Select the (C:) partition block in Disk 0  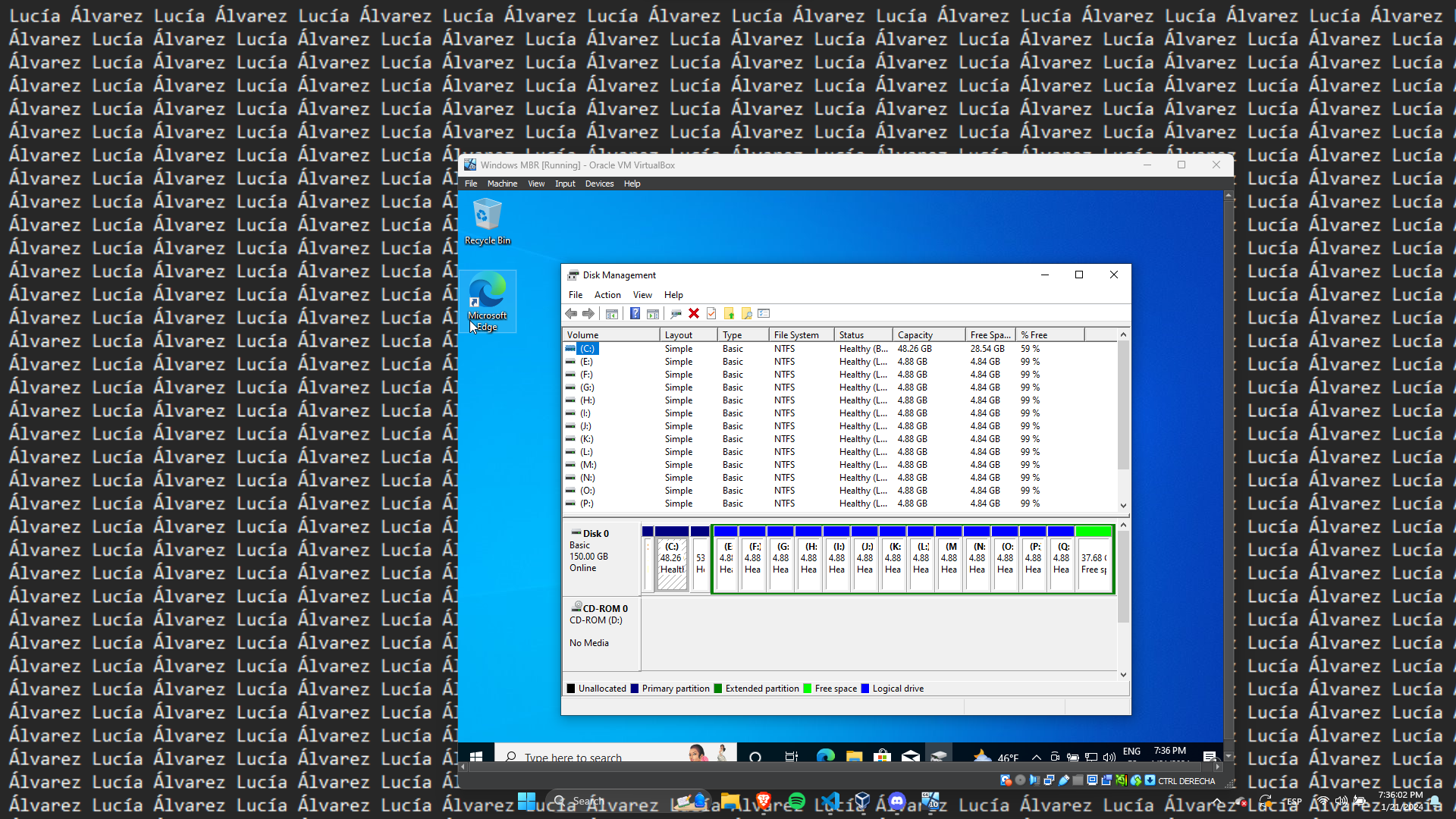click(x=672, y=563)
